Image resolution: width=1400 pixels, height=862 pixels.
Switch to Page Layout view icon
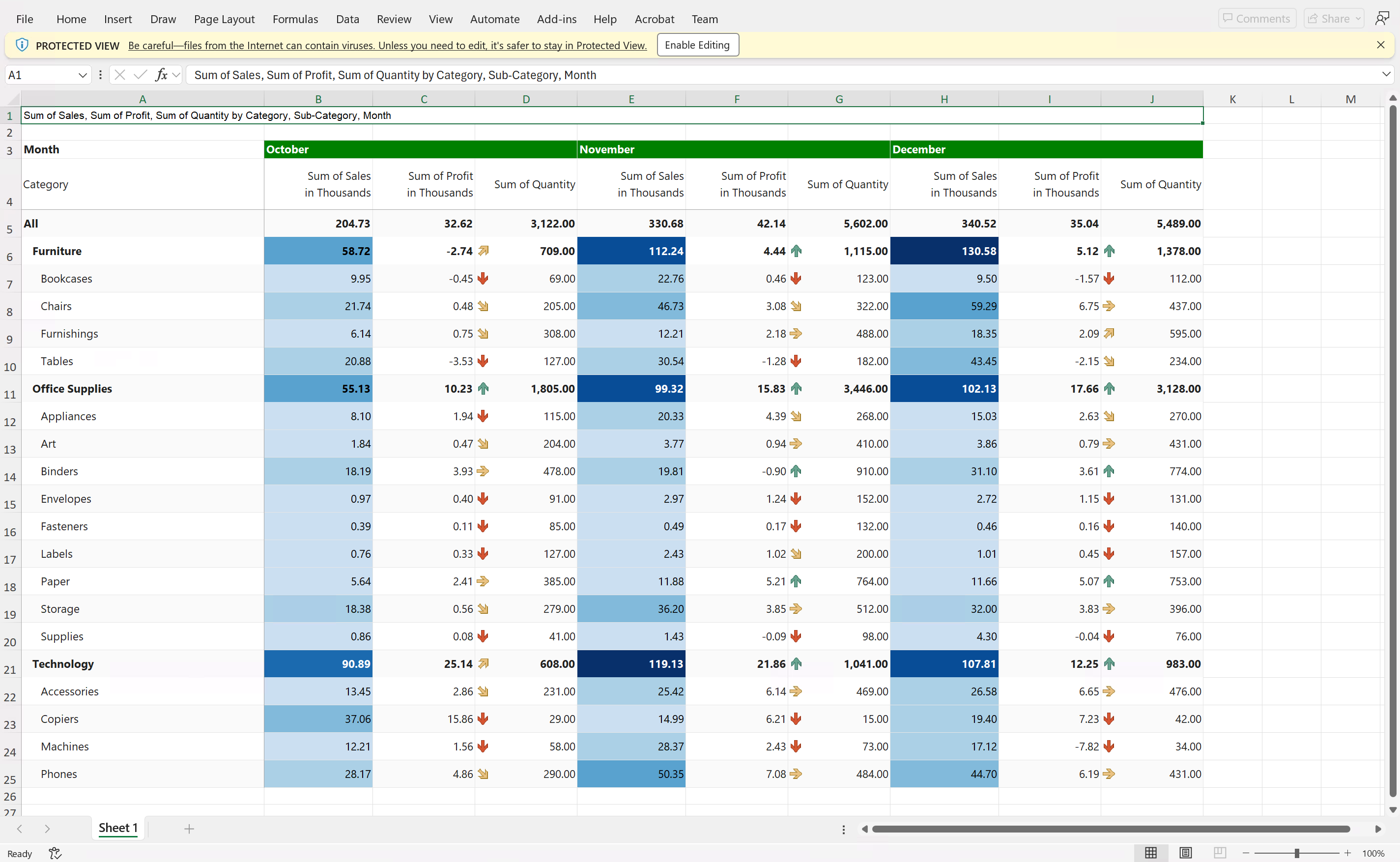[x=1185, y=853]
